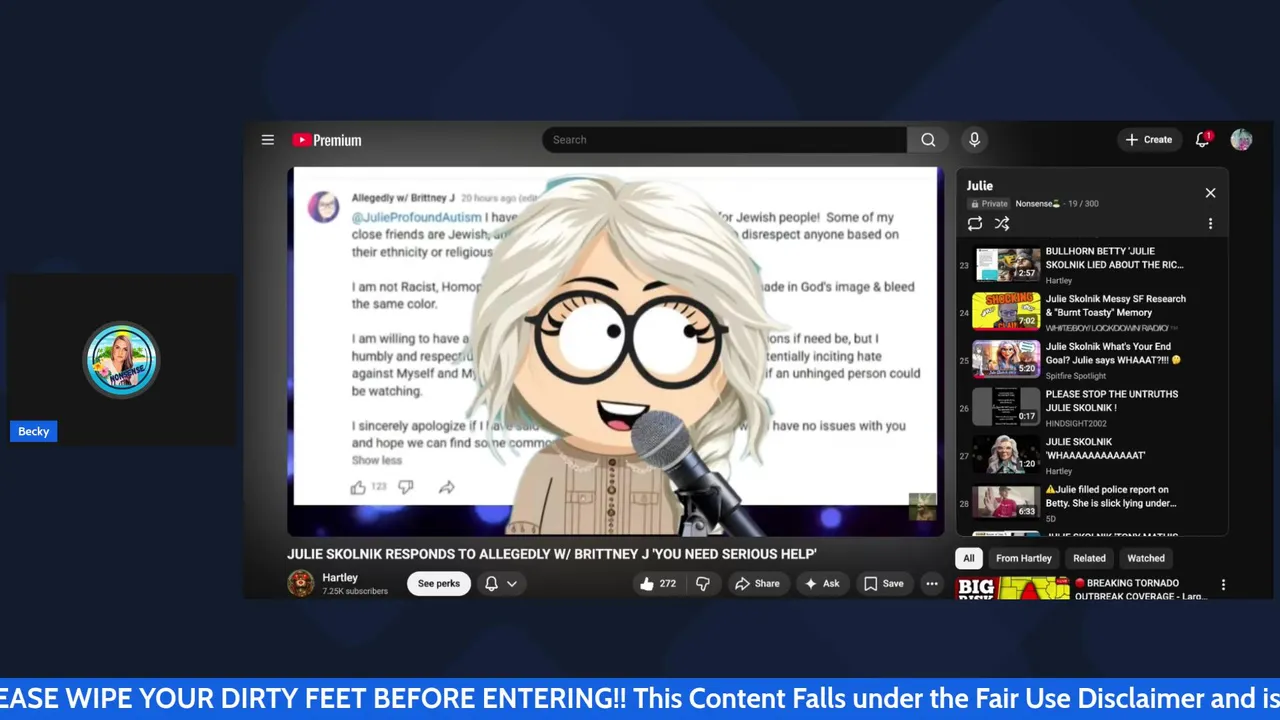The height and width of the screenshot is (720, 1280).
Task: Open the Create button
Action: (1148, 140)
